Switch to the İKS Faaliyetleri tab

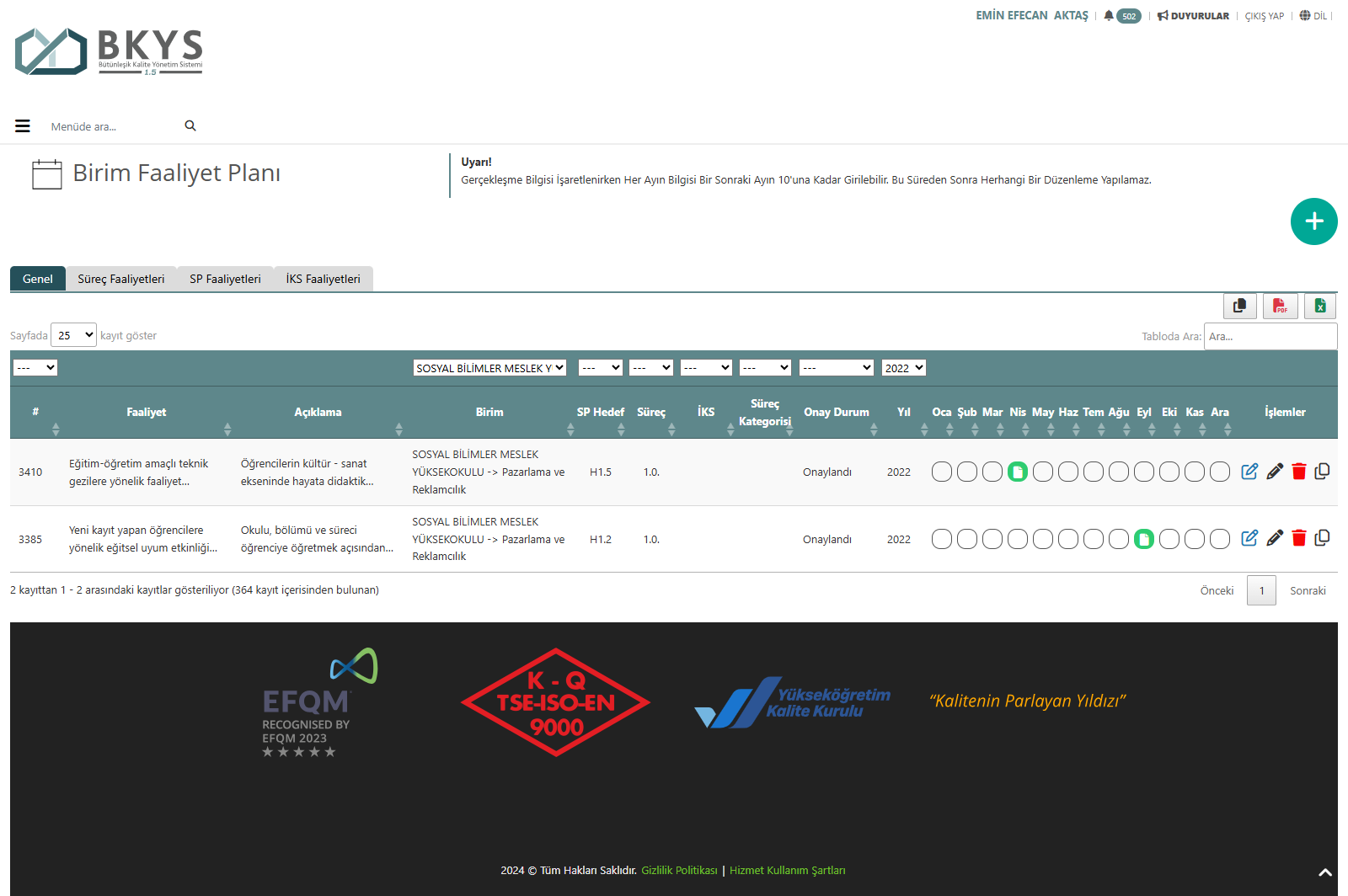pyautogui.click(x=323, y=279)
